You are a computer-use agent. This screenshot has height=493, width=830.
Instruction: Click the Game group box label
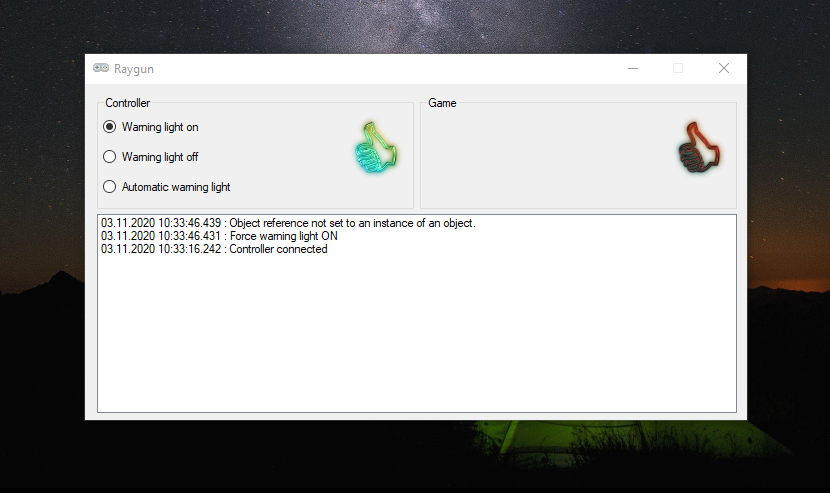442,103
